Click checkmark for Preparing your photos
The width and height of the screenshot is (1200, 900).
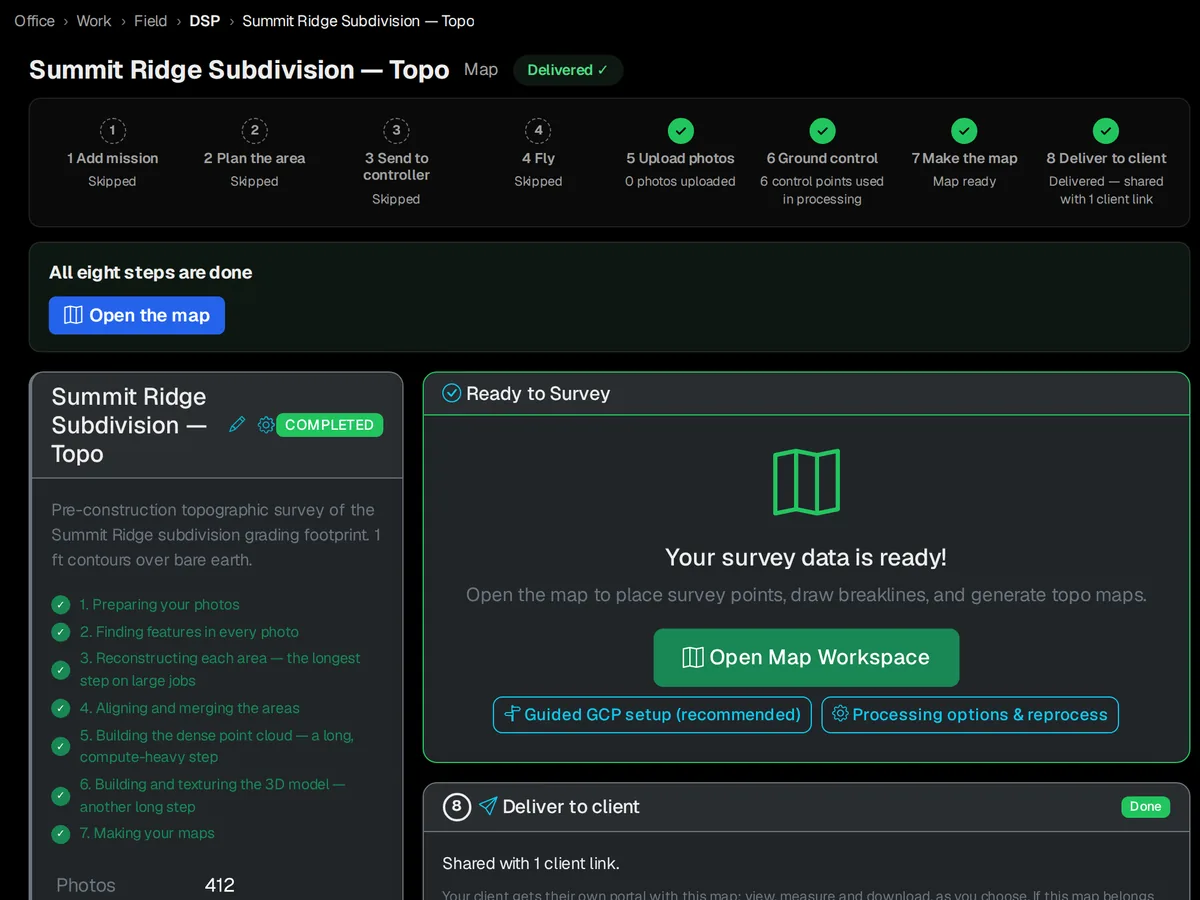pos(61,605)
